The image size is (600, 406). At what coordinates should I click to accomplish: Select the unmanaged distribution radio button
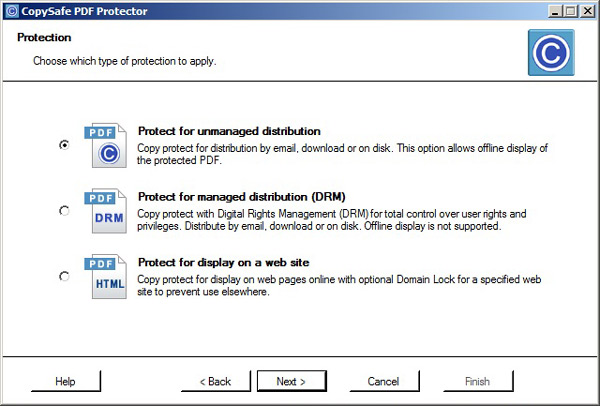coord(64,145)
